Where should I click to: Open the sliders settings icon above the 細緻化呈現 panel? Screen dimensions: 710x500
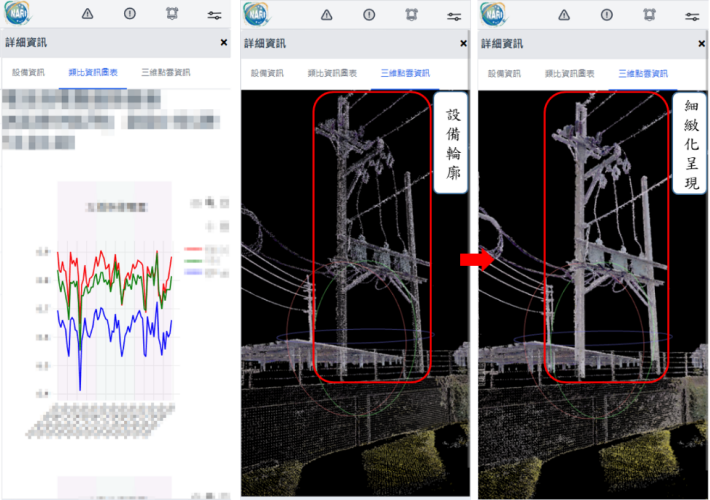coord(692,17)
